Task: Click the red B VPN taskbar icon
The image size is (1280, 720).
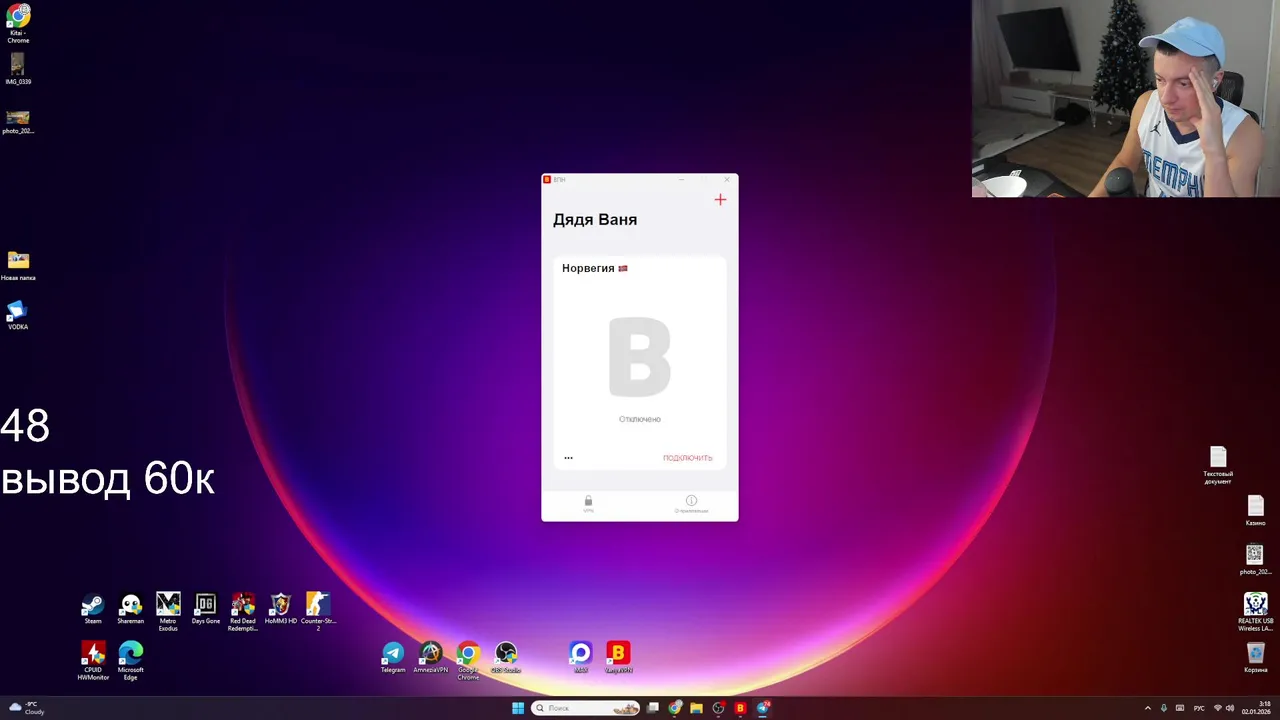Action: click(740, 708)
